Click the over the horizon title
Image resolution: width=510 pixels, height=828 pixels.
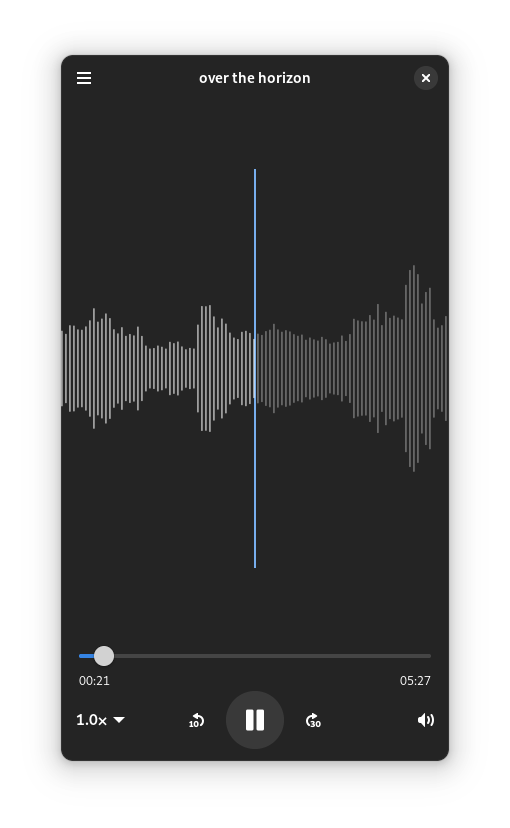254,78
